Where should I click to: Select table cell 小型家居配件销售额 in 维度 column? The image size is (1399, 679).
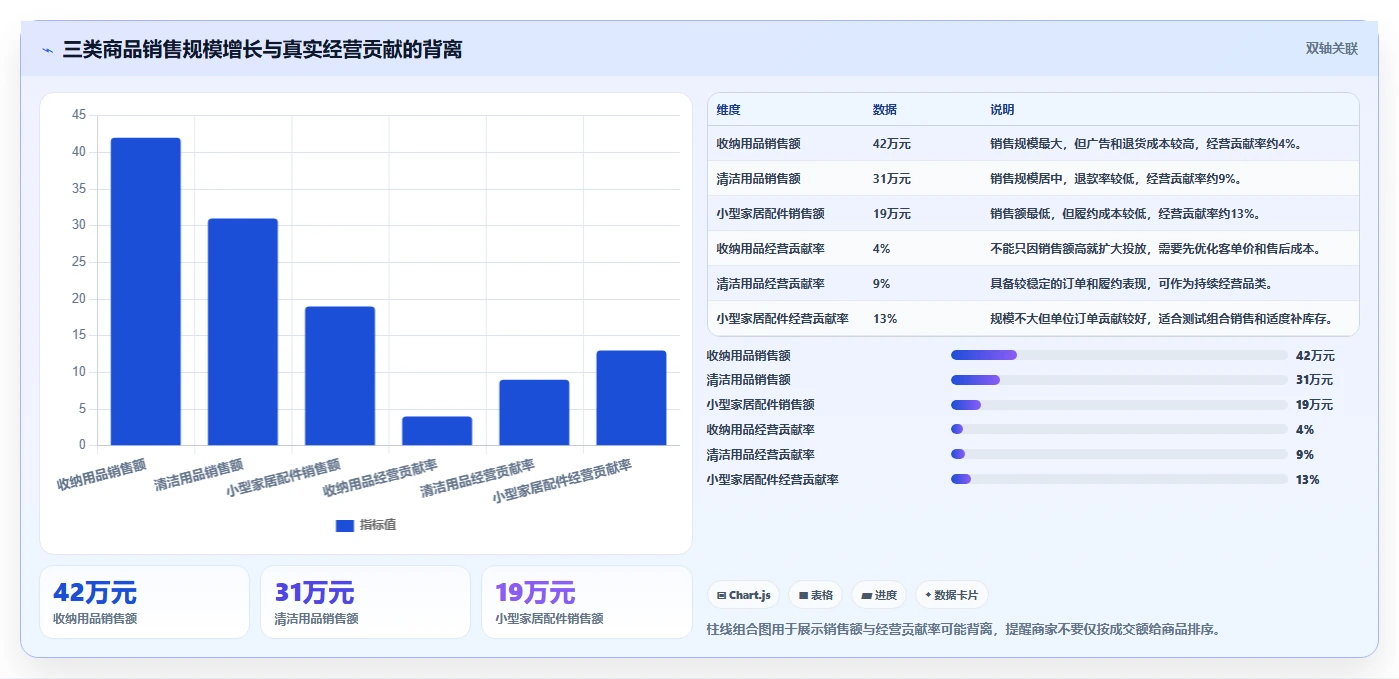[x=770, y=214]
